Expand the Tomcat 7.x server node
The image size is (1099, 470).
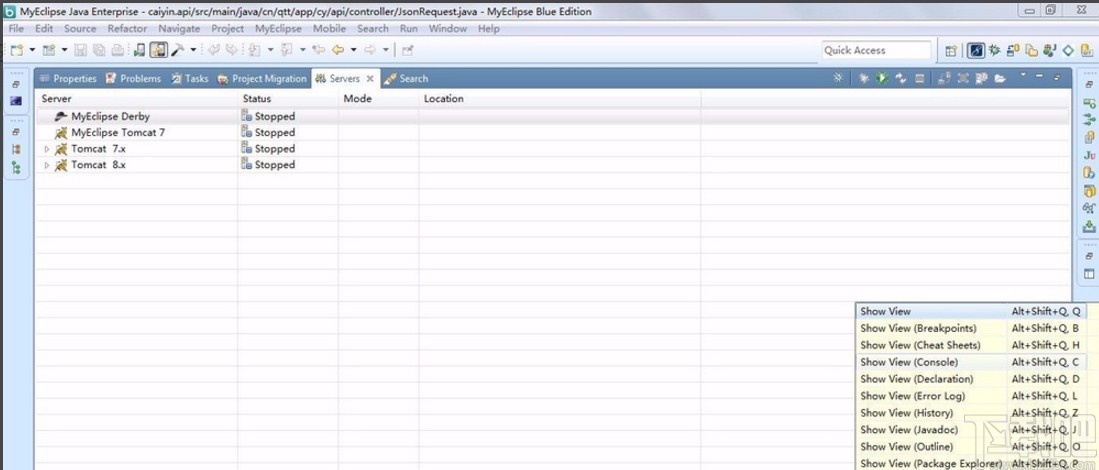(x=47, y=148)
